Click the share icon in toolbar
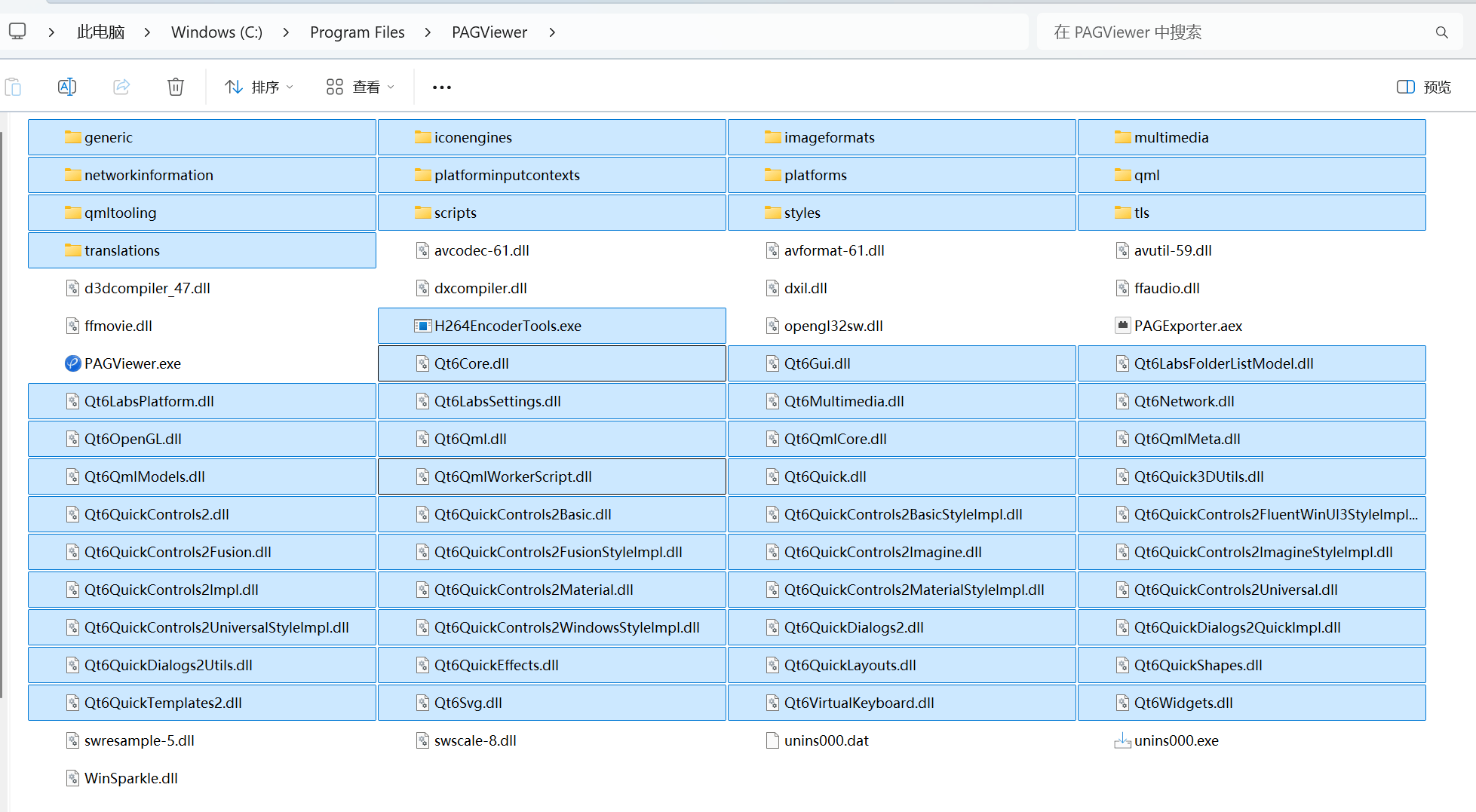Screen dimensions: 1476x812 [121, 87]
